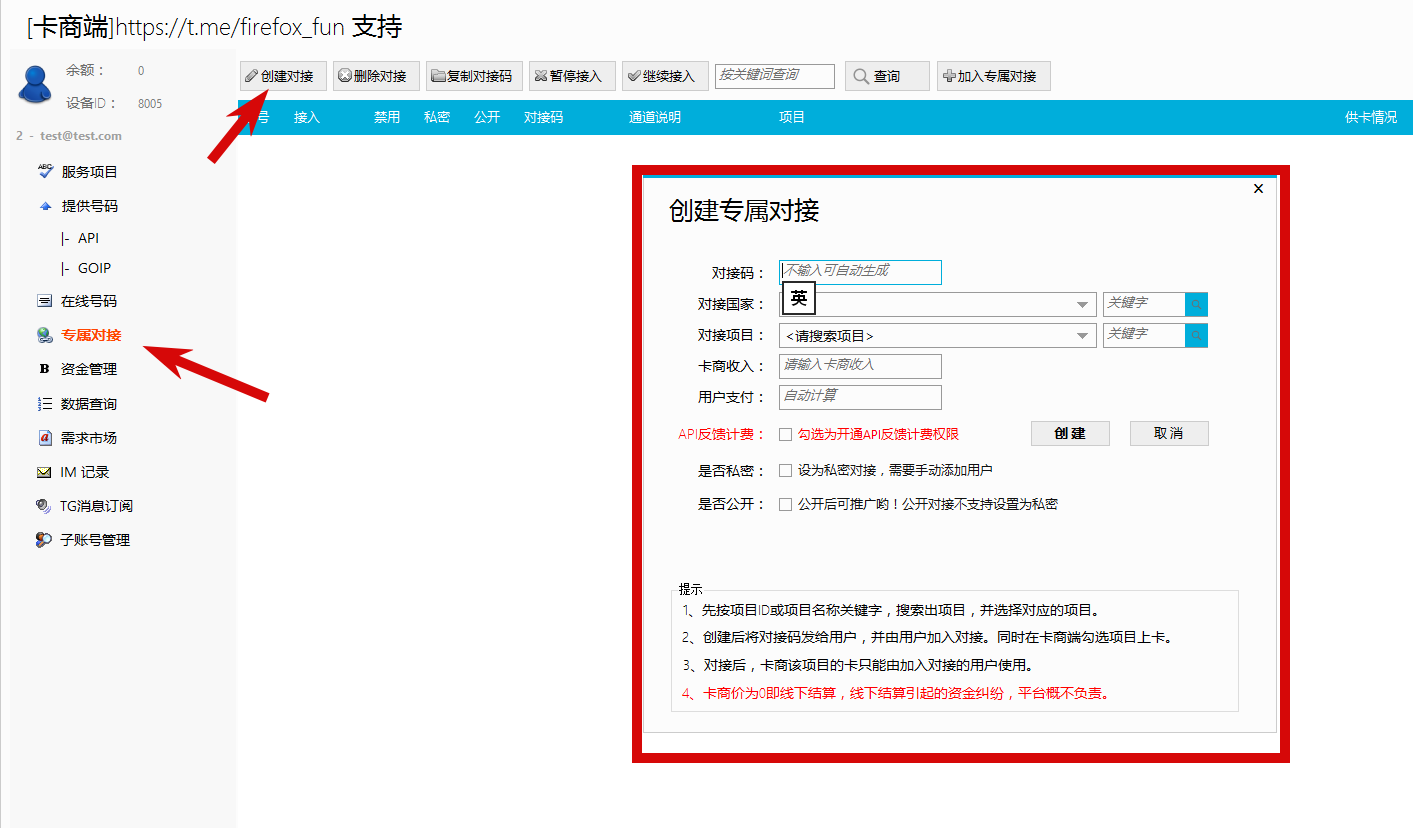Click the 禁用 column header
The image size is (1413, 828).
[387, 117]
